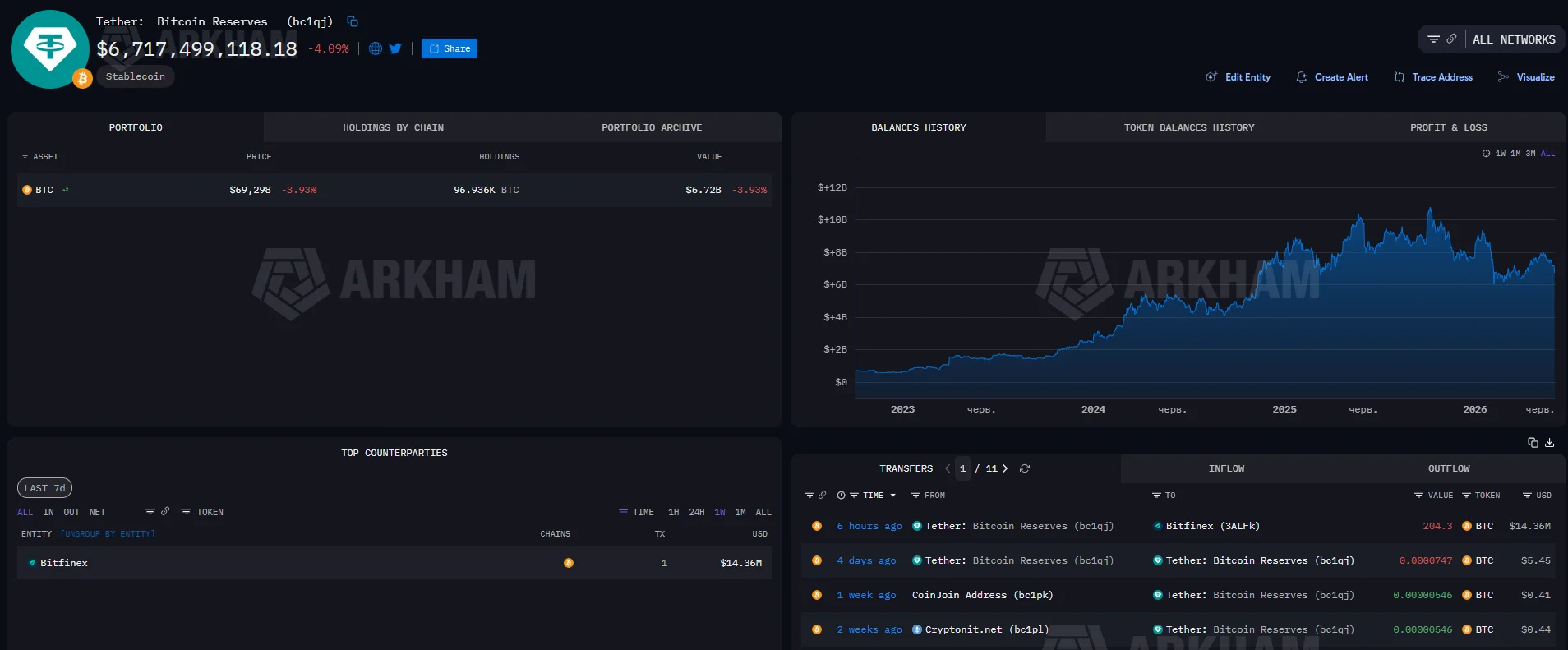Click Edit Entity link
The image size is (1568, 650).
[1238, 77]
